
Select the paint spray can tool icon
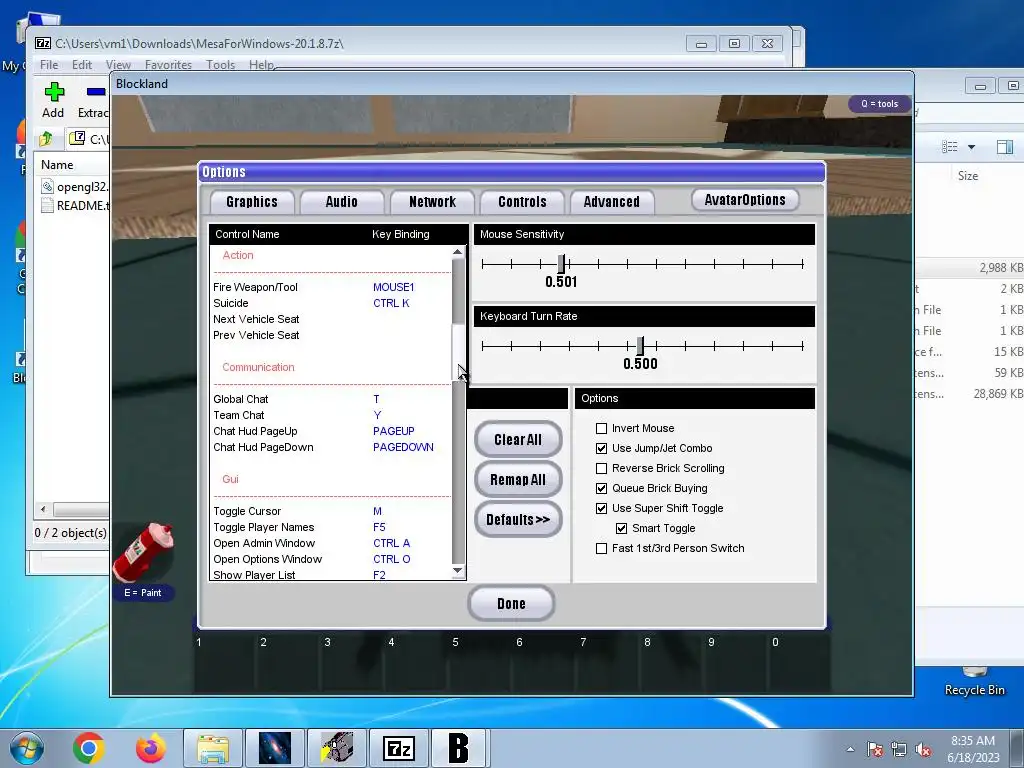144,552
